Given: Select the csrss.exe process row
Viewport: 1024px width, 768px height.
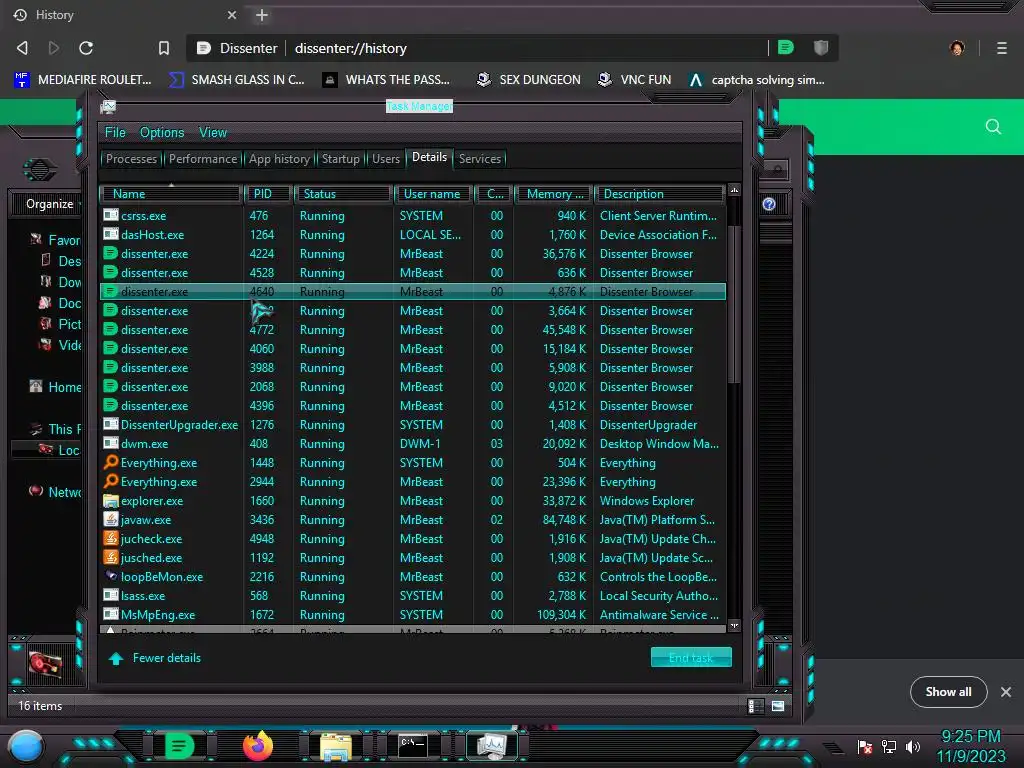Looking at the screenshot, I should (x=413, y=216).
